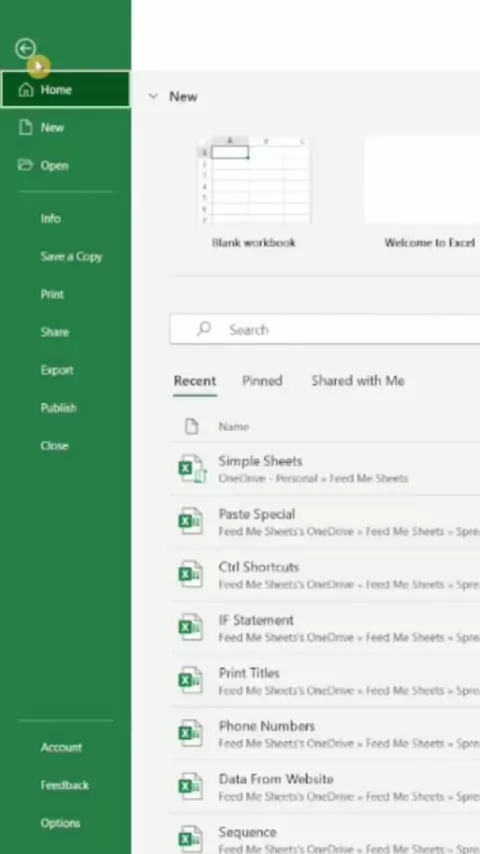Click the New page icon in sidebar
This screenshot has height=854, width=480.
point(26,127)
